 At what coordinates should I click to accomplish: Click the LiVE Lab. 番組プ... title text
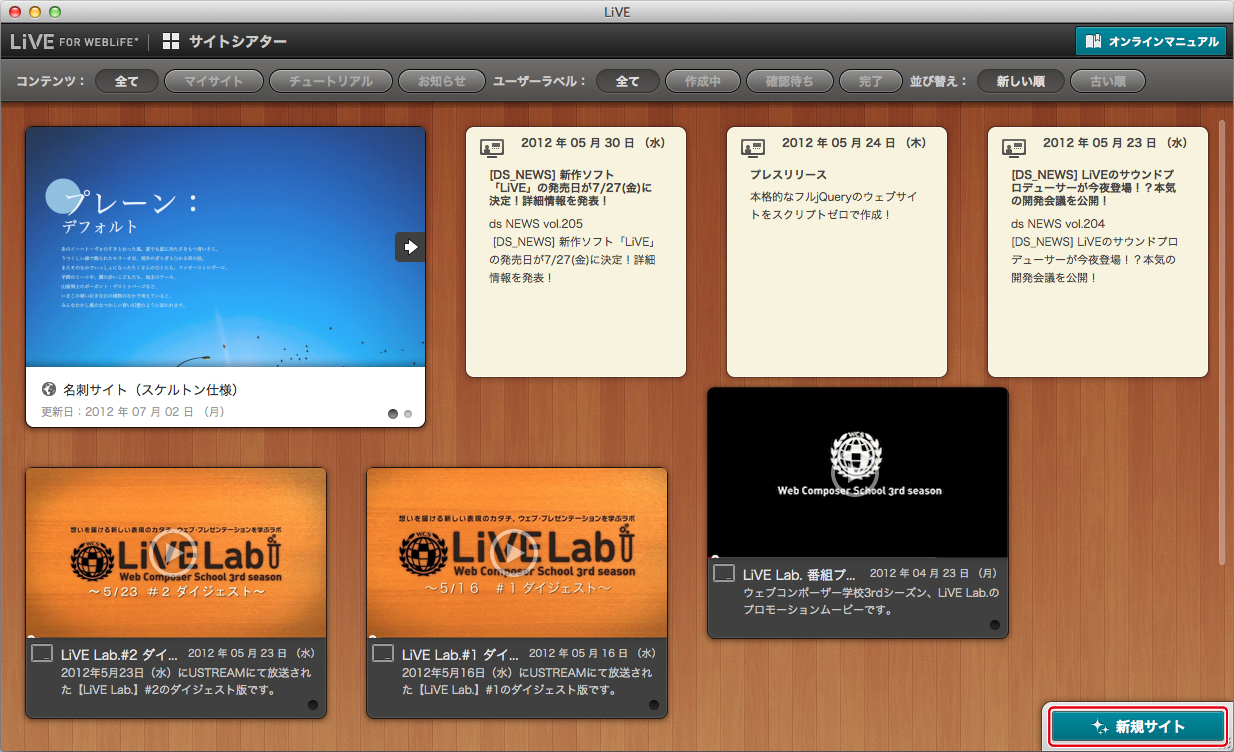pos(800,574)
